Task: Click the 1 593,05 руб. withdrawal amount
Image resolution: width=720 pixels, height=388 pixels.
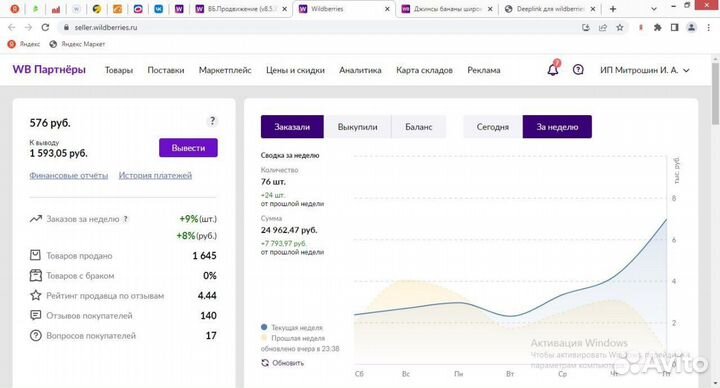Action: point(58,153)
